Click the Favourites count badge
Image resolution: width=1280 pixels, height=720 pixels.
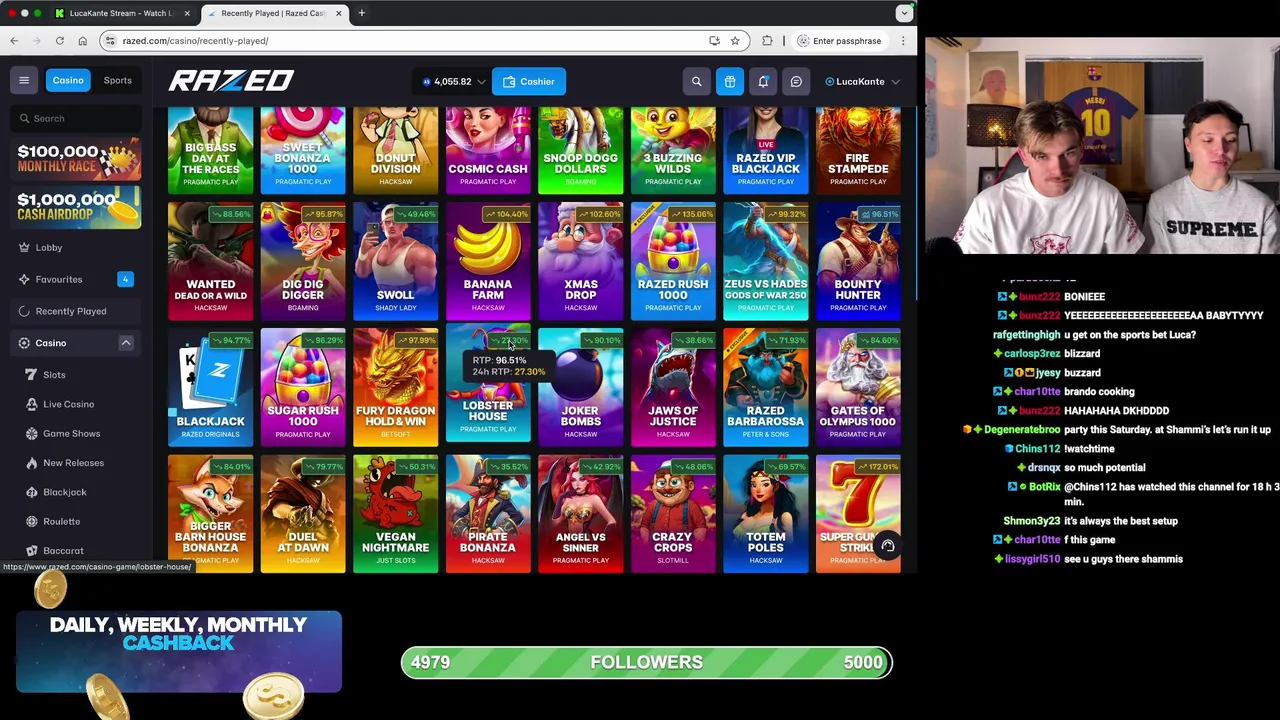(x=125, y=279)
